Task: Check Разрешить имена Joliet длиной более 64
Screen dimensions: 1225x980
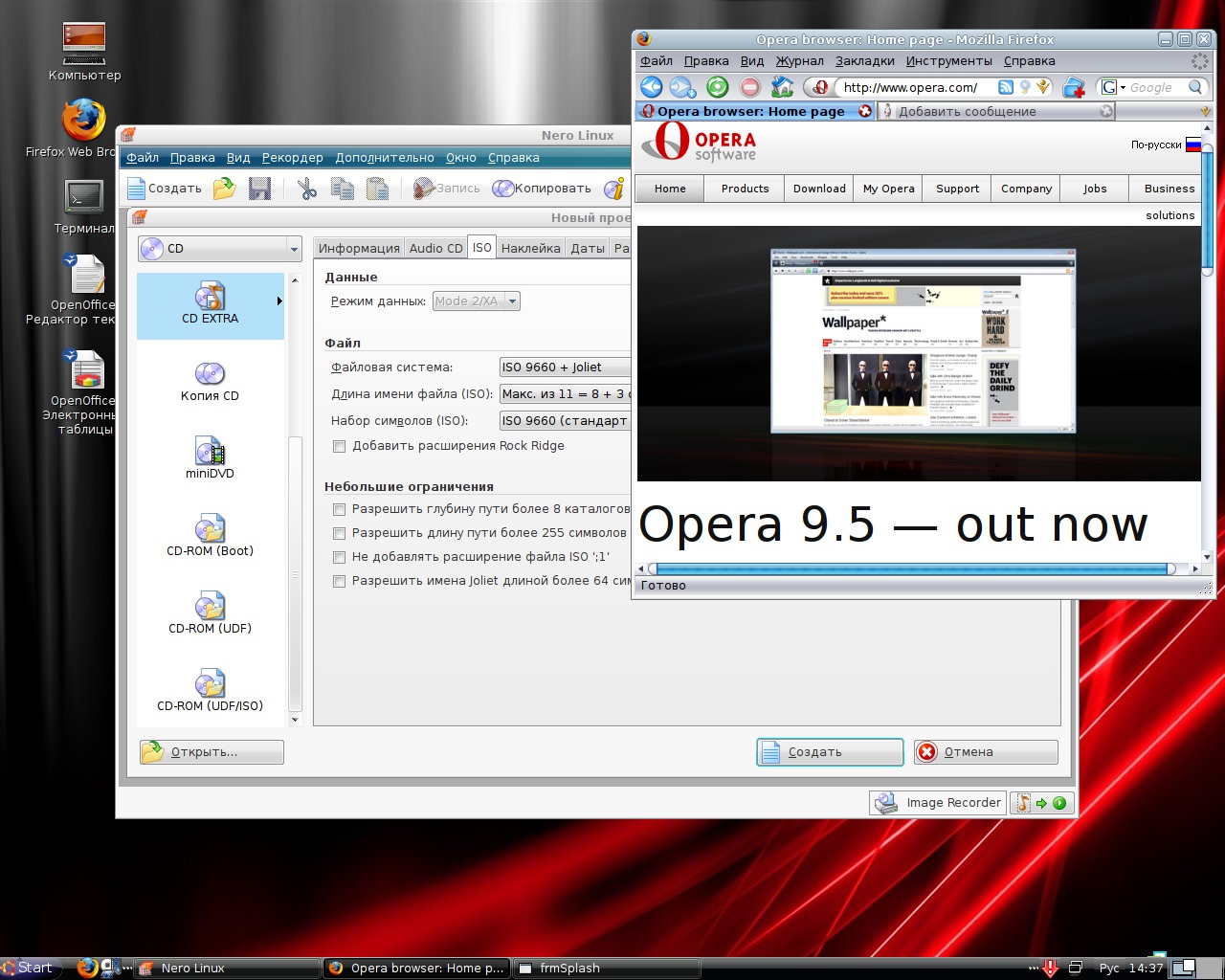Action: (x=339, y=581)
